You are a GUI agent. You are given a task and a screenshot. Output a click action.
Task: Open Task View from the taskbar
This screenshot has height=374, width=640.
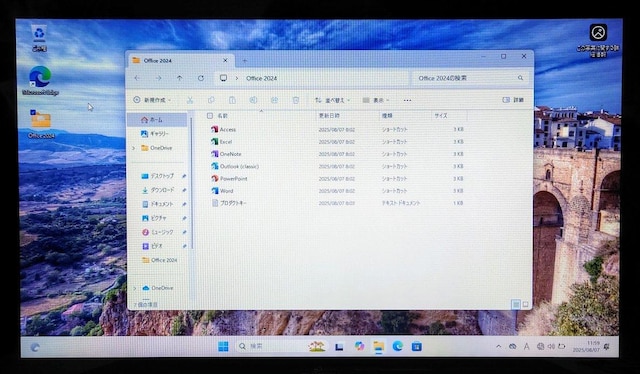[339, 346]
